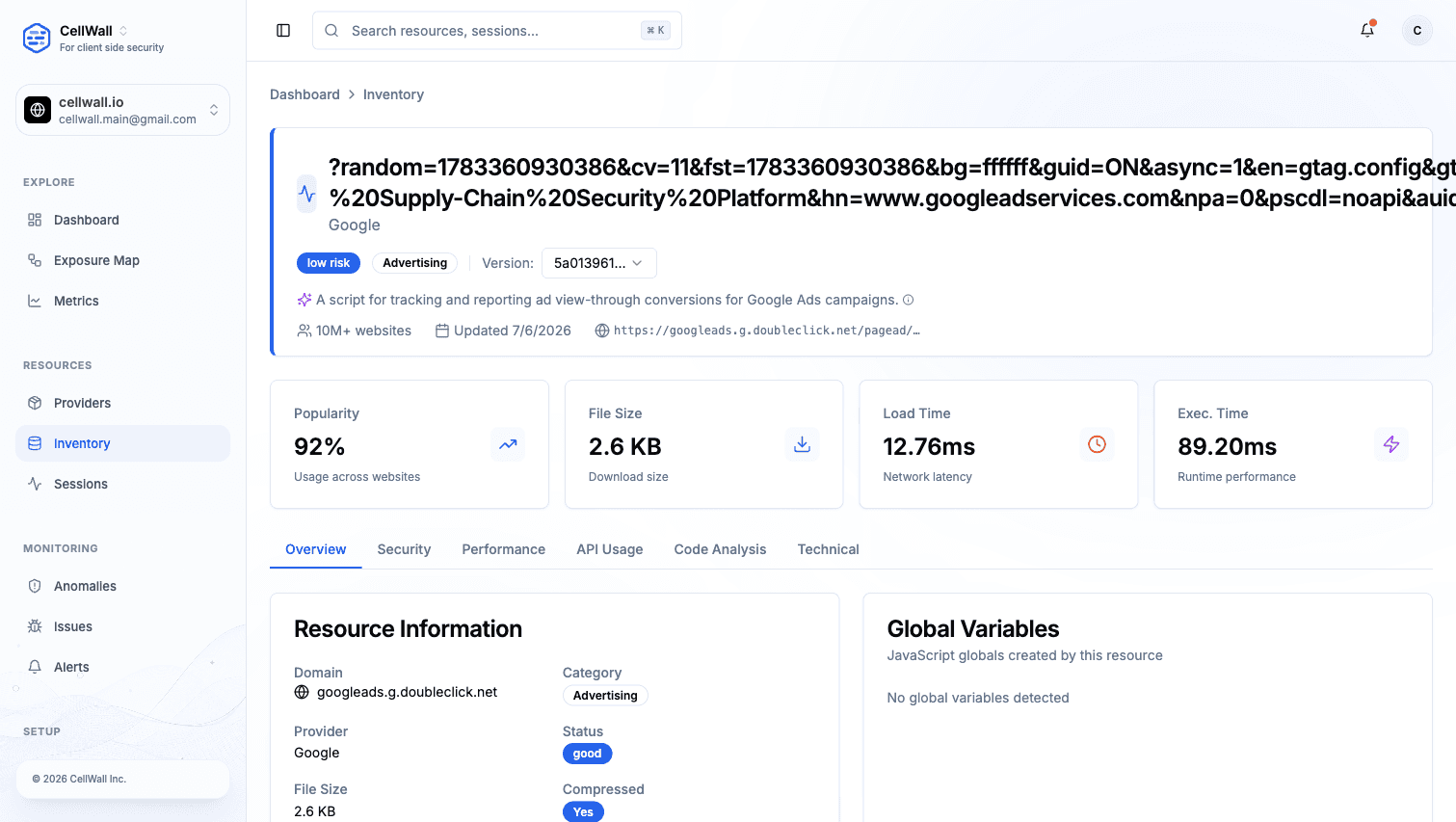Click the Metrics chart icon in the sidebar
This screenshot has width=1456, height=822.
tap(35, 301)
